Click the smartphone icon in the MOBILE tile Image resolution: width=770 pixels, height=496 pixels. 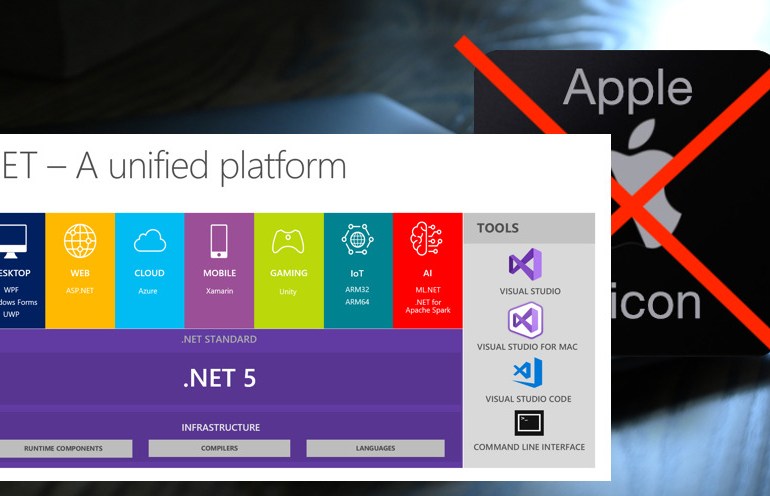[x=219, y=241]
